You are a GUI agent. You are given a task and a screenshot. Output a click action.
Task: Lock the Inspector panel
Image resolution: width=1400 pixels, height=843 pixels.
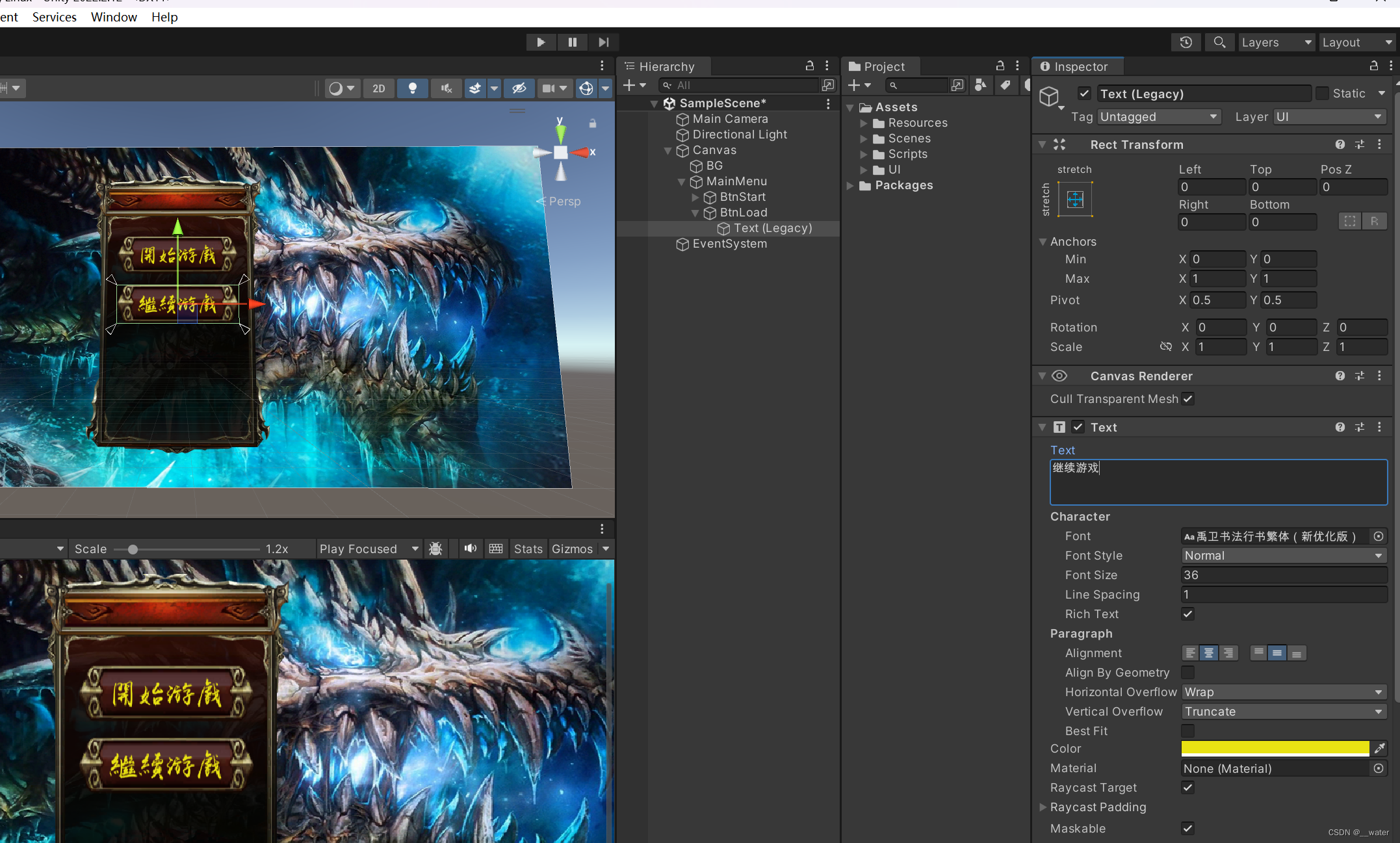(1374, 66)
